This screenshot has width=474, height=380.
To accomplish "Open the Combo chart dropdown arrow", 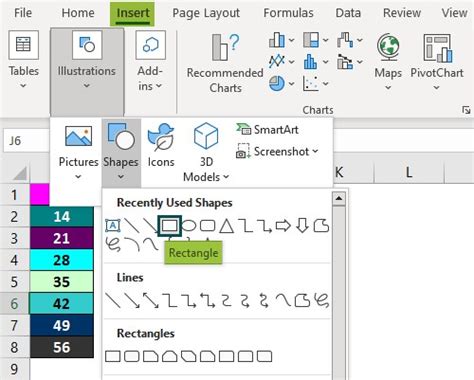I will [x=360, y=61].
